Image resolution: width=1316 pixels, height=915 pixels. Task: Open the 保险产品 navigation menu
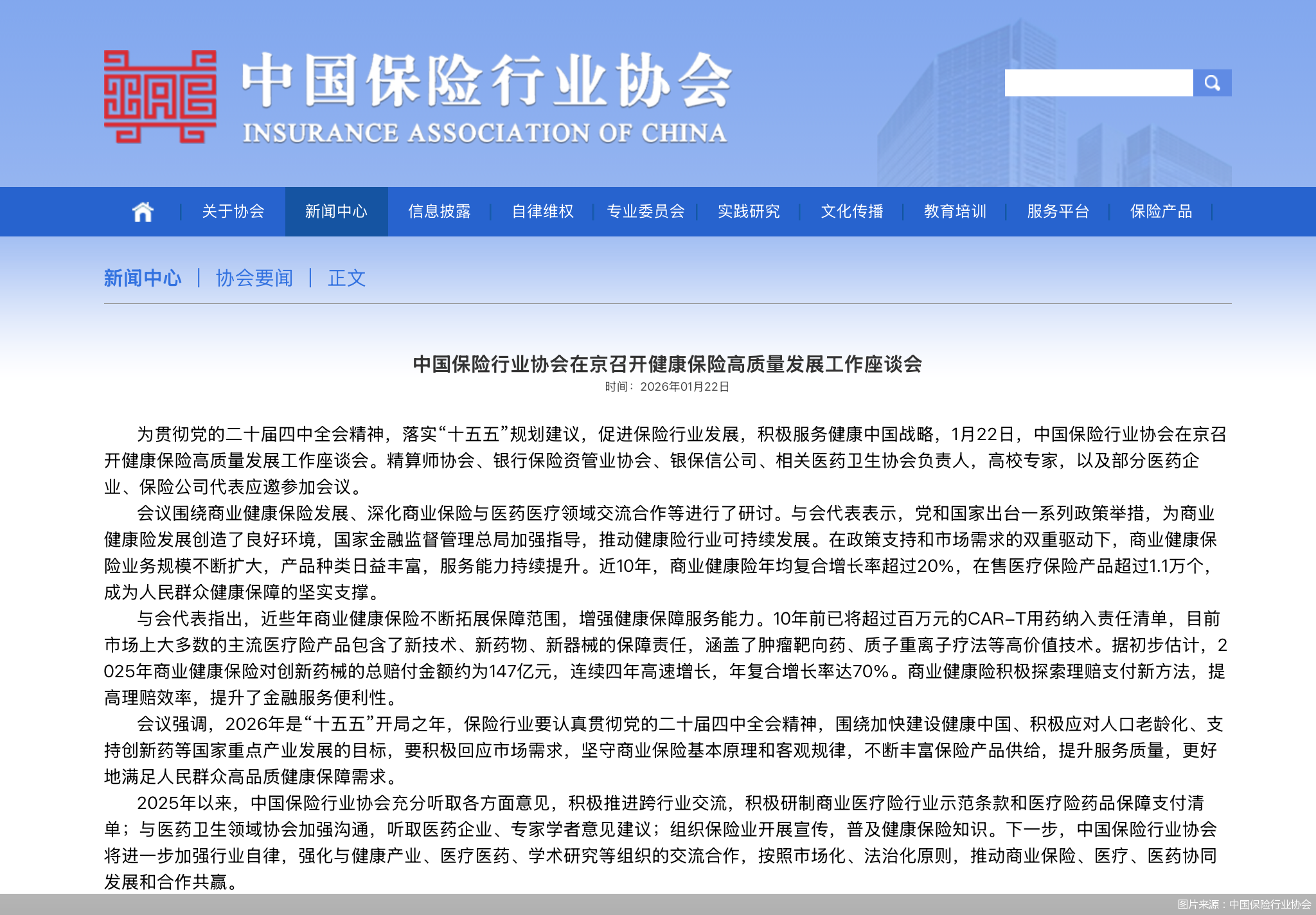(x=1160, y=212)
